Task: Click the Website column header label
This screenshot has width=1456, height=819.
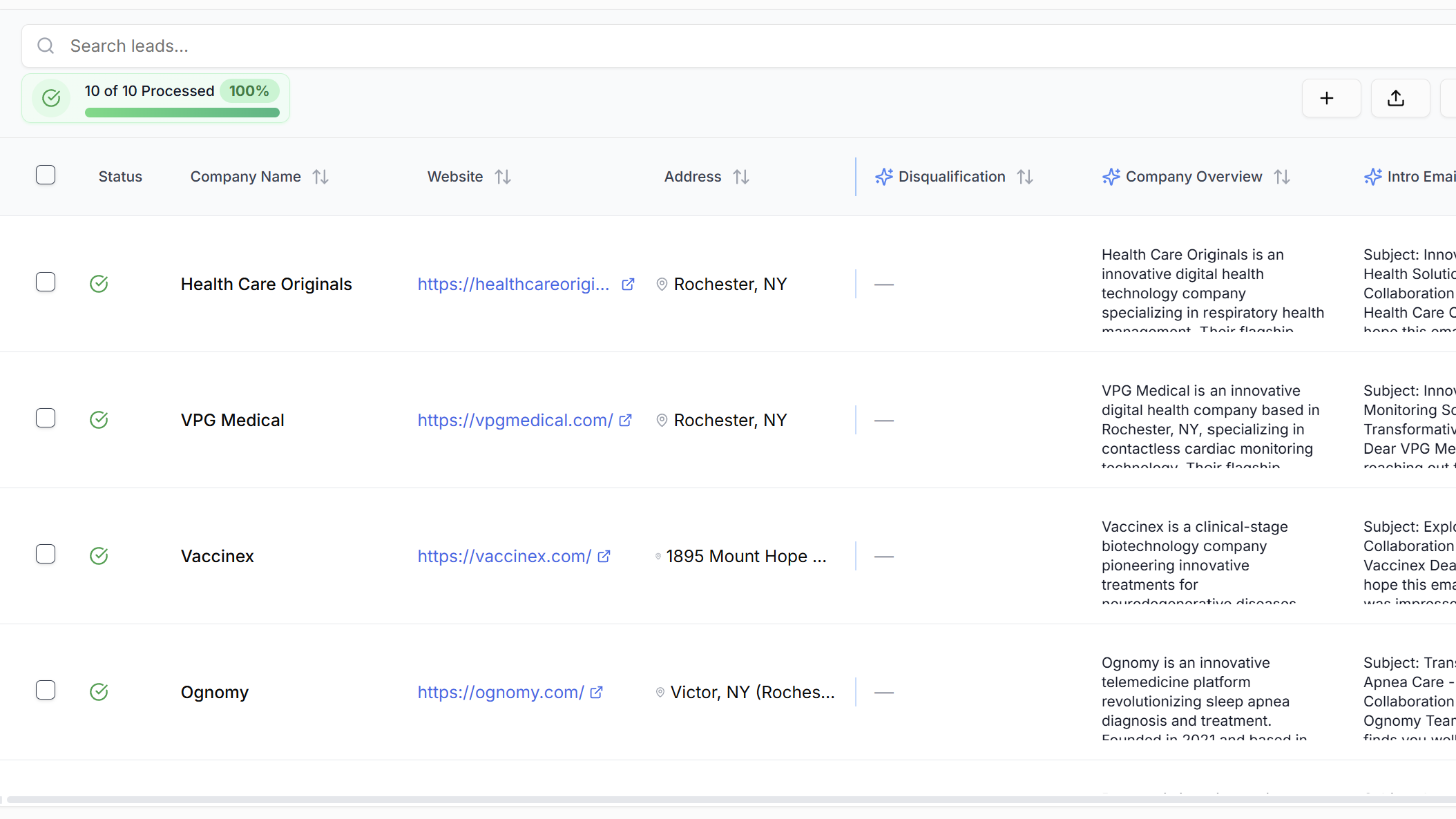Action: [x=455, y=177]
